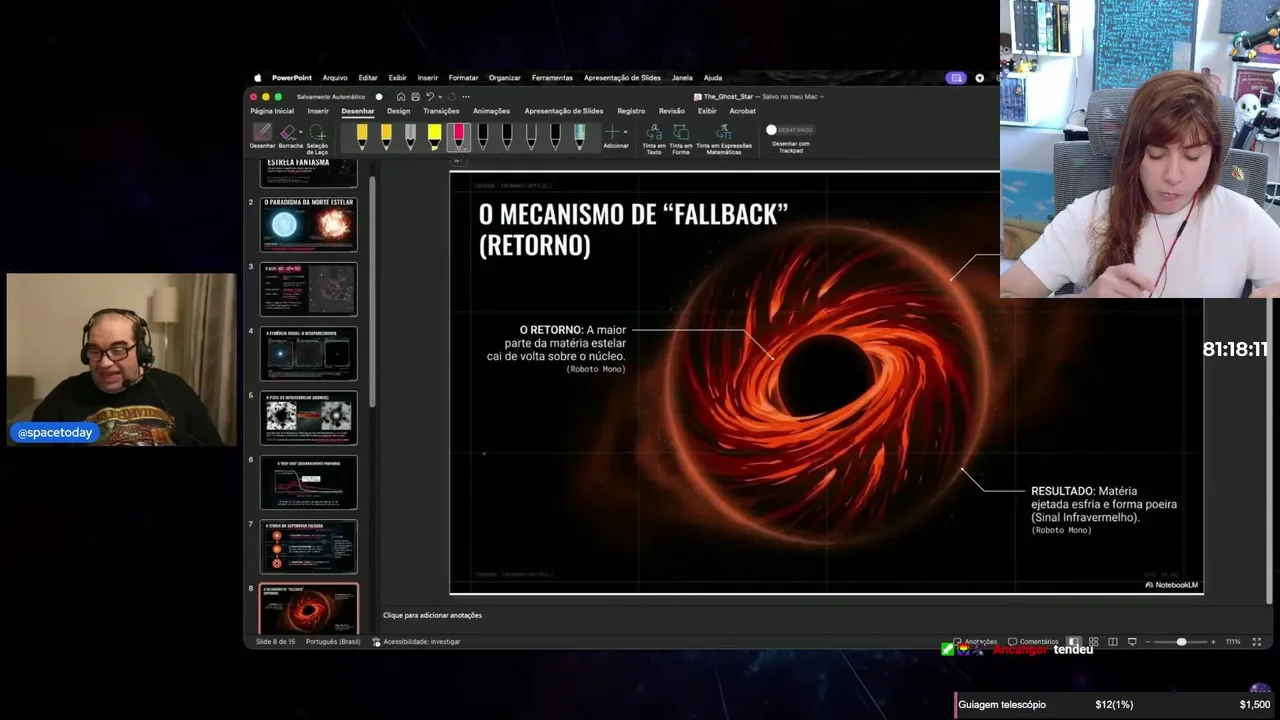Switch to the Design ribbon tab

tap(399, 111)
